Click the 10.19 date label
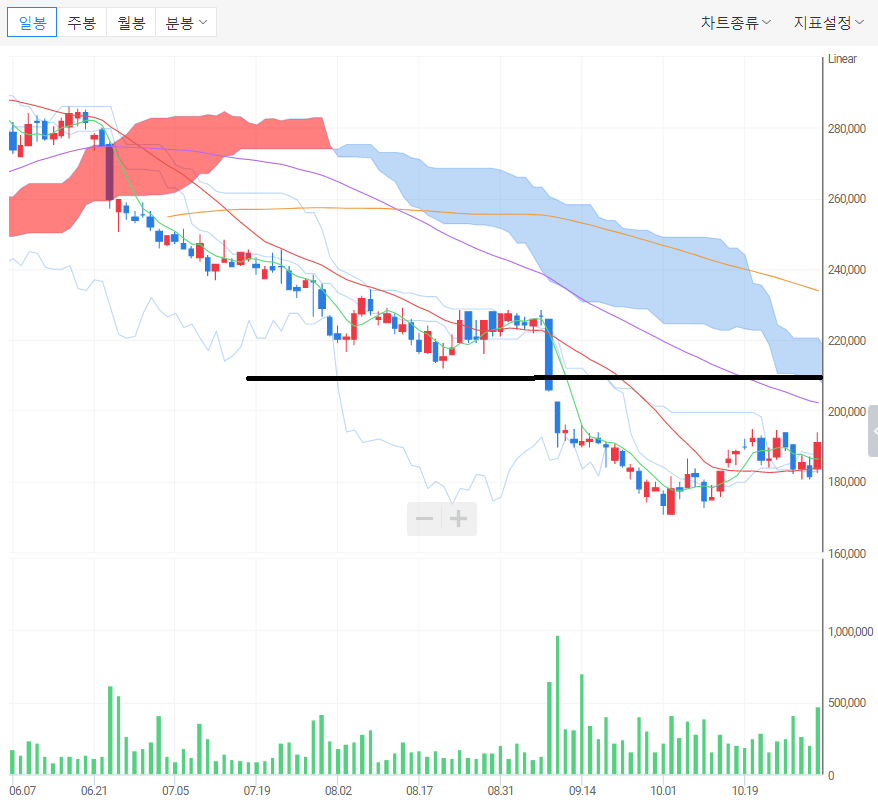 (x=745, y=791)
